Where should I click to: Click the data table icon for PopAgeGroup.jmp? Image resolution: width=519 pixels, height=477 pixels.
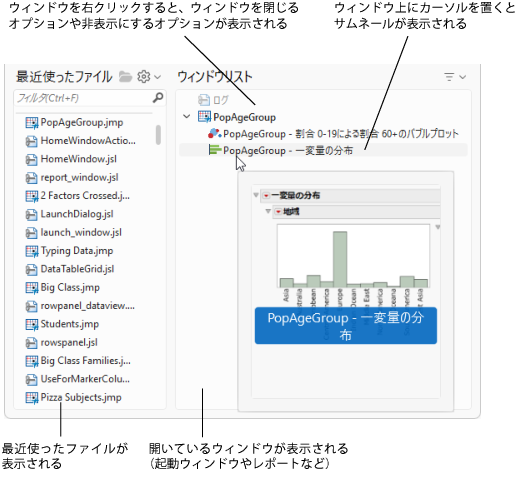click(x=32, y=123)
